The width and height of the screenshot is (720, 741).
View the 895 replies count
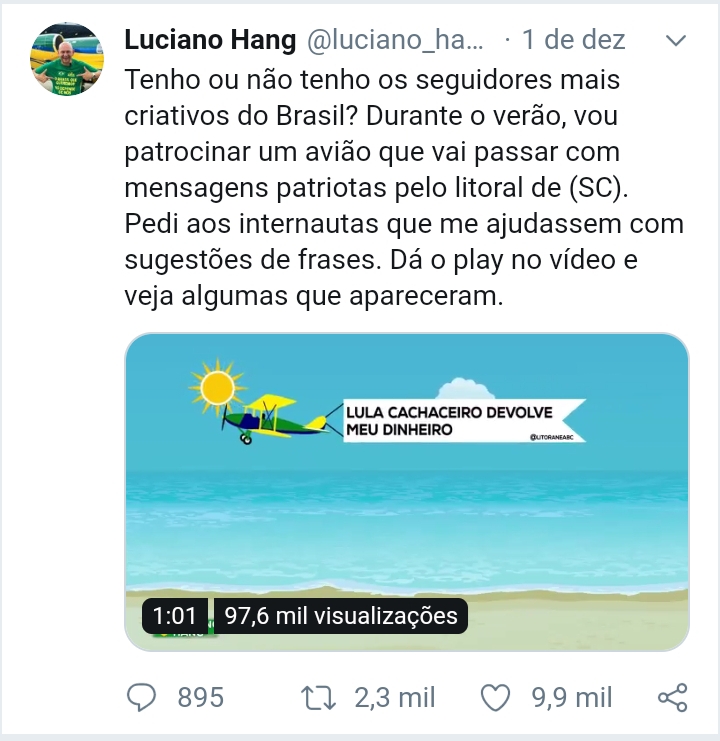tap(201, 698)
